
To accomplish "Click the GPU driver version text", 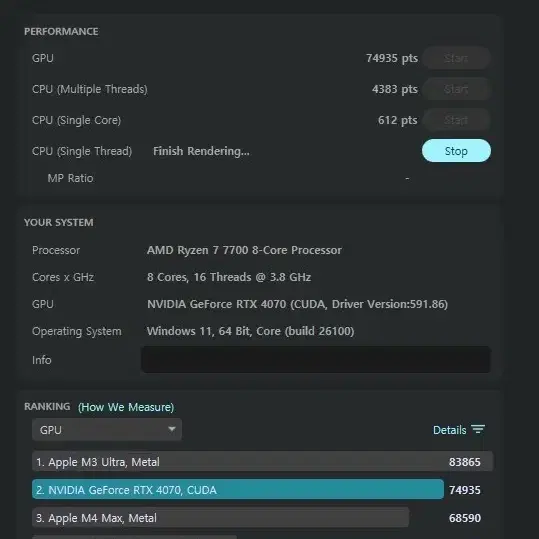I will coord(390,304).
